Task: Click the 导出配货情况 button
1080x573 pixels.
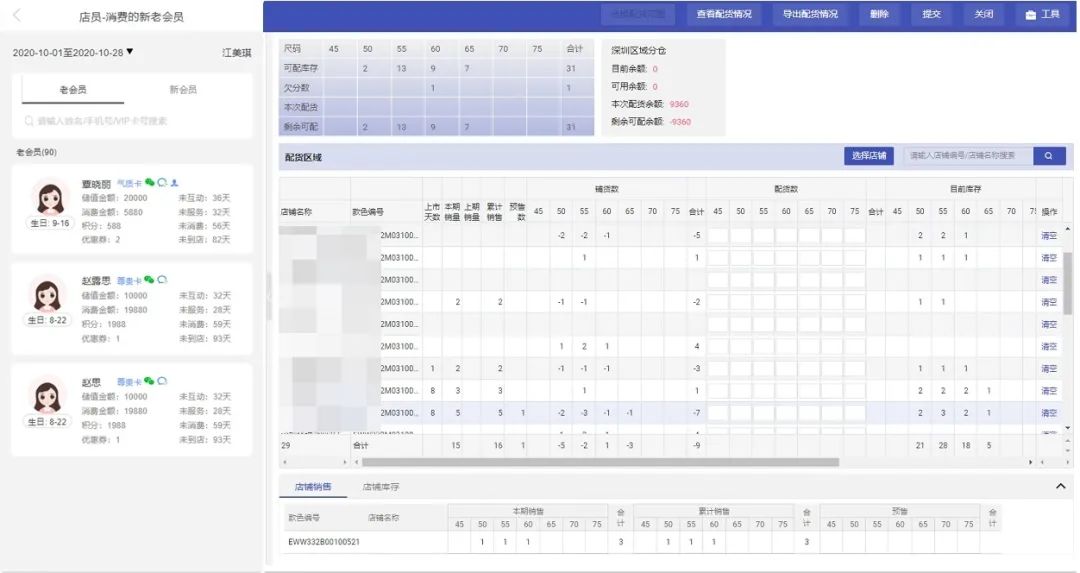Action: 810,14
